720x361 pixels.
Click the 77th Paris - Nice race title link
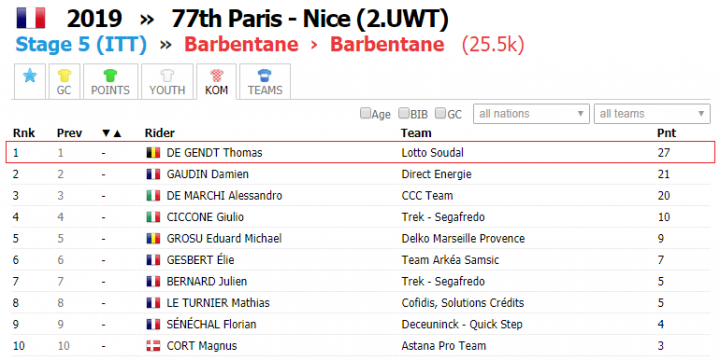tap(310, 19)
